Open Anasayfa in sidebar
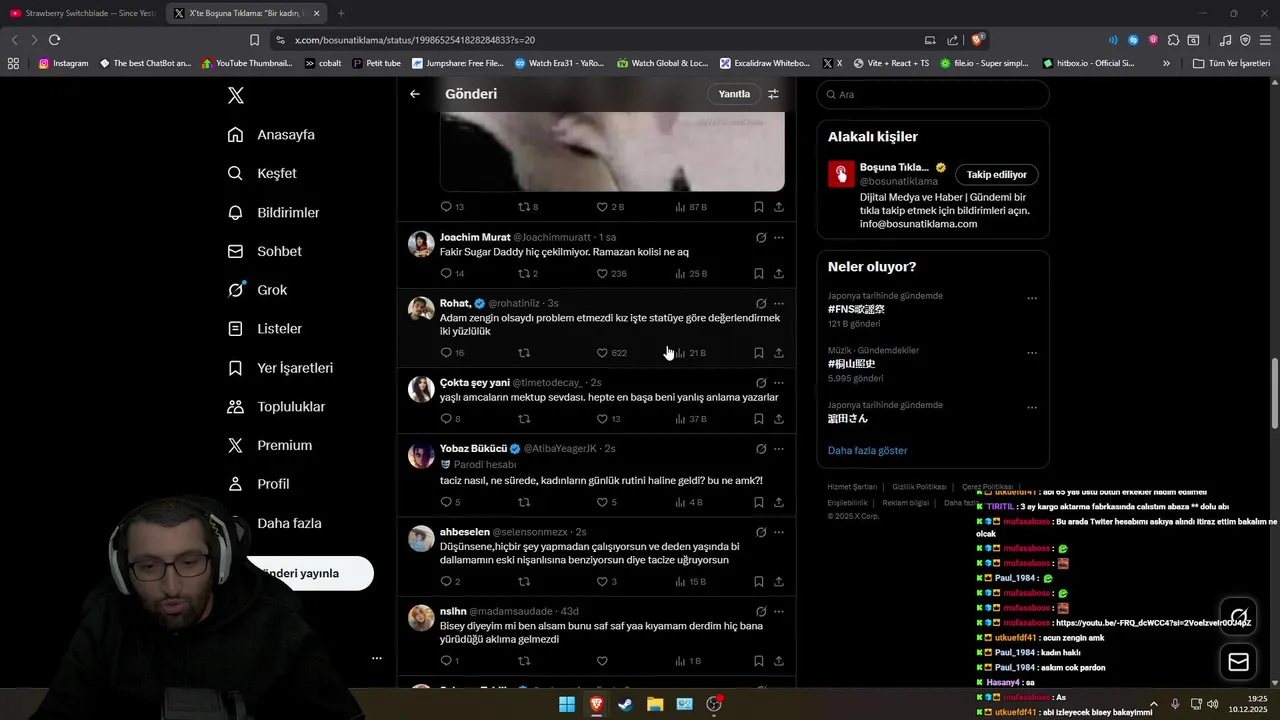Screen dimensions: 1280x720 [271, 134]
